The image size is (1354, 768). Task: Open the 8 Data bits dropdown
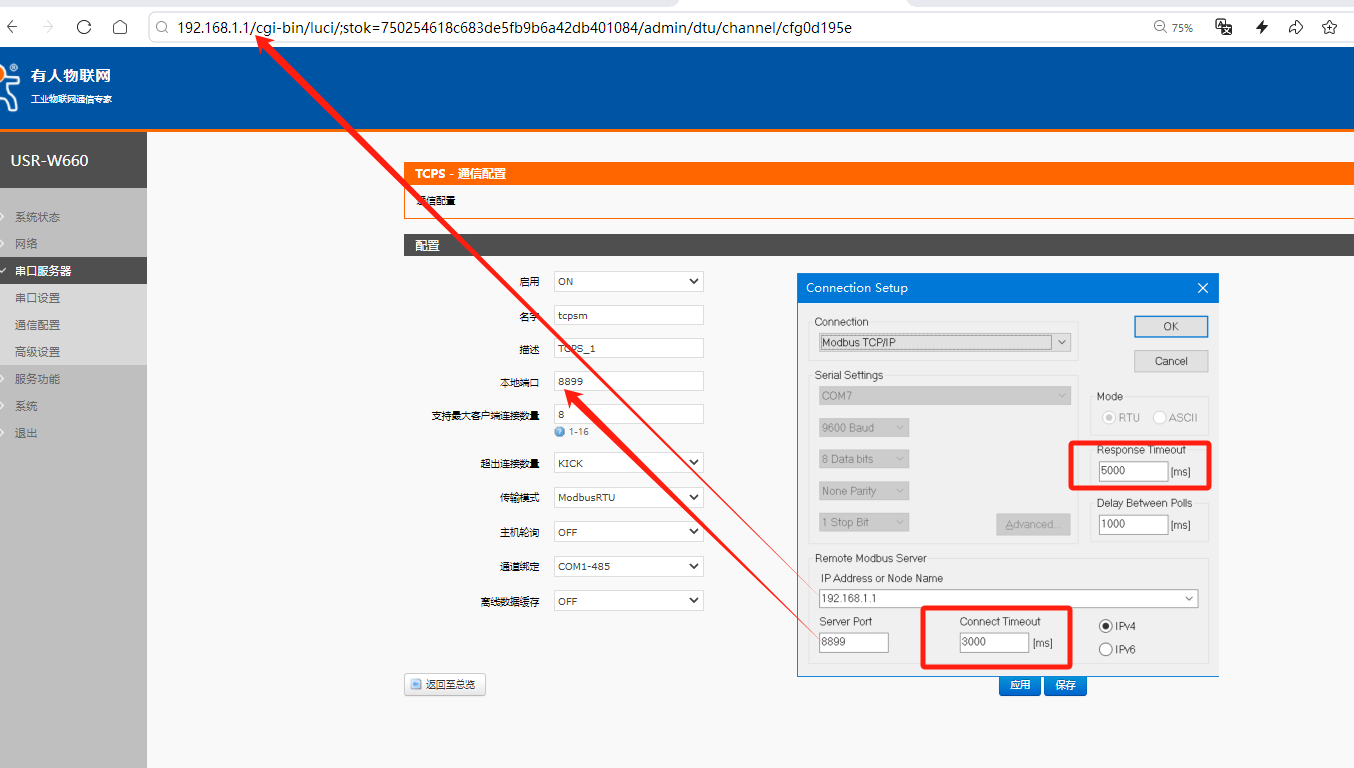[864, 459]
